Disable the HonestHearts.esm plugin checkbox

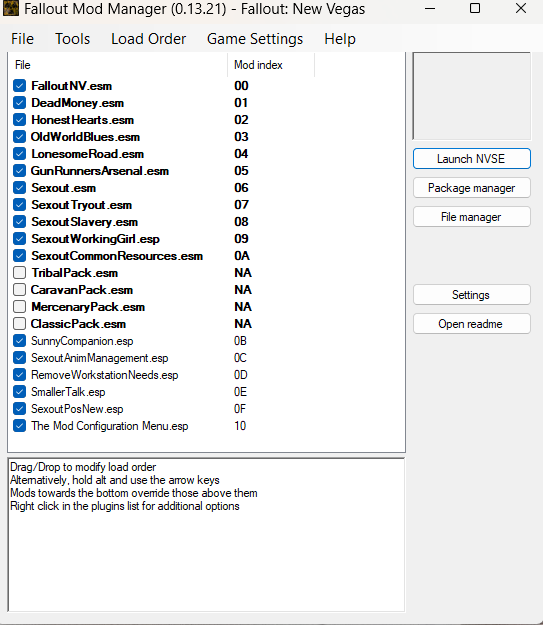click(x=20, y=120)
